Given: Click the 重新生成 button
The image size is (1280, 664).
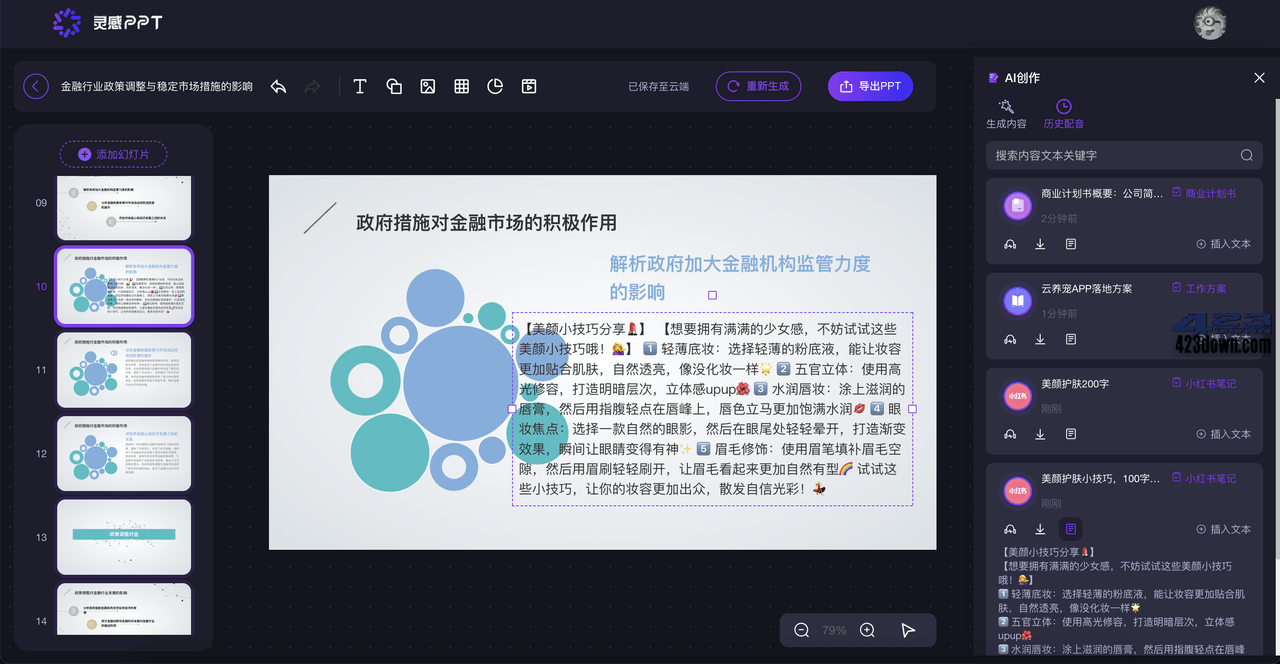Looking at the screenshot, I should pos(758,86).
